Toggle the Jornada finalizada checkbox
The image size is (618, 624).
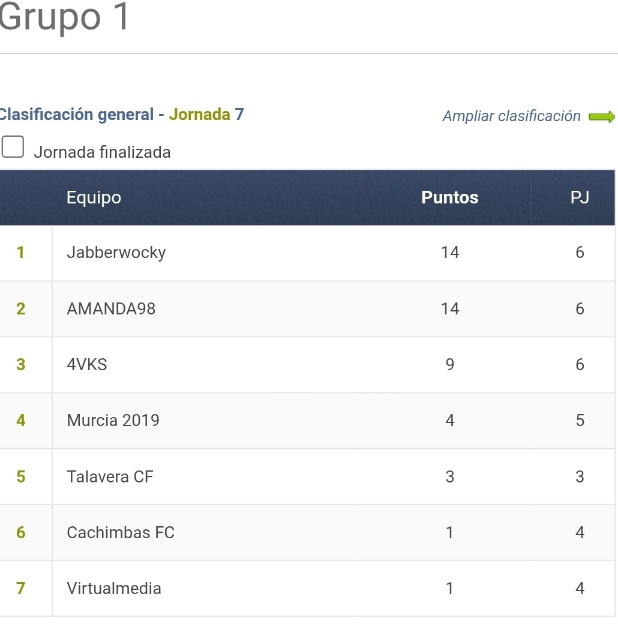pyautogui.click(x=13, y=147)
